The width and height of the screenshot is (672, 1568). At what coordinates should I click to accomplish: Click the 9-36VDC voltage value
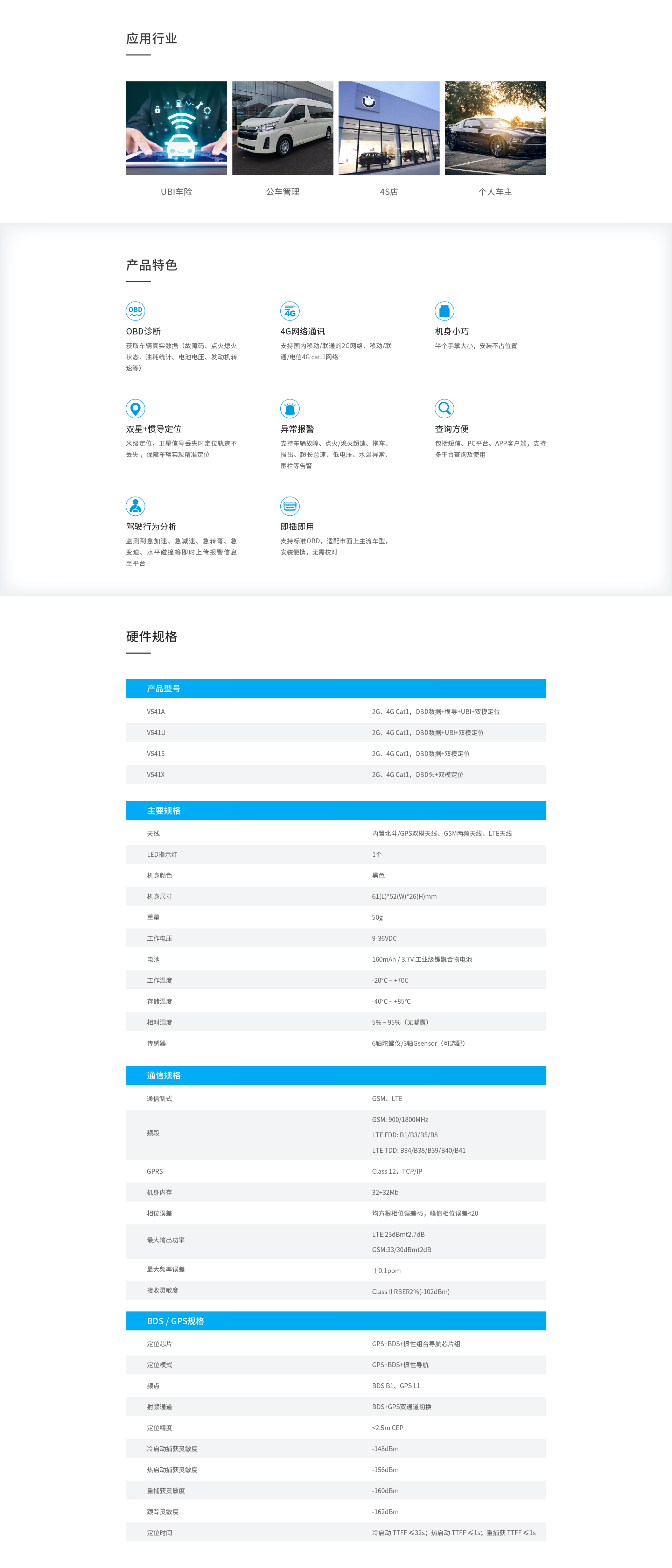(x=384, y=939)
